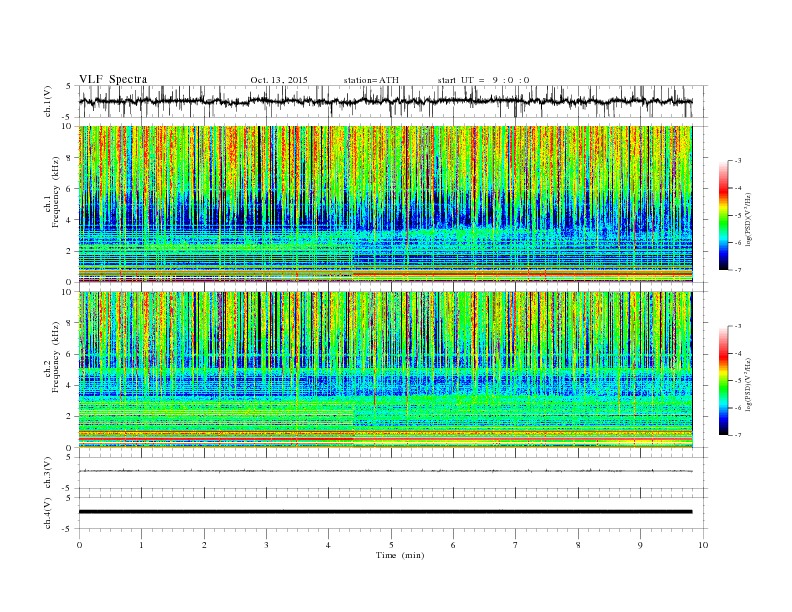Image resolution: width=792 pixels, height=612 pixels.
Task: Click the thin ch.3 voltage trace
Action: click(x=385, y=471)
